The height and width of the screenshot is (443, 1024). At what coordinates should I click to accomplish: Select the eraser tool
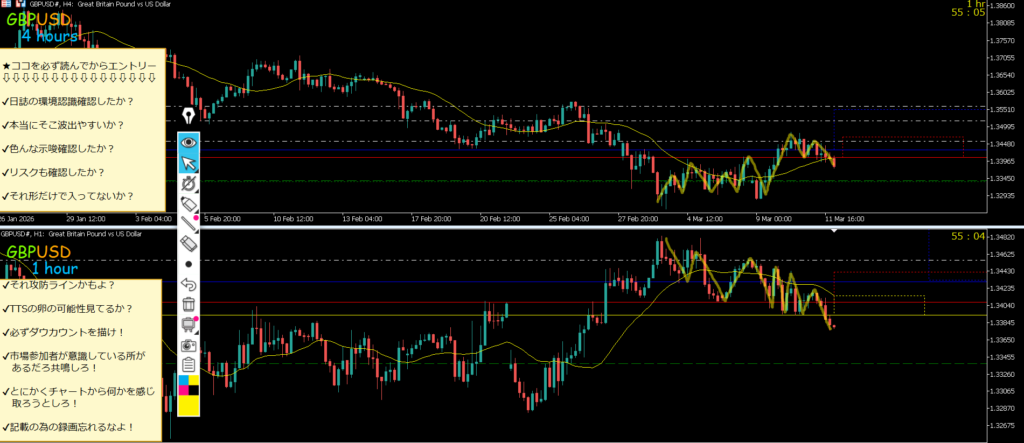(x=188, y=243)
